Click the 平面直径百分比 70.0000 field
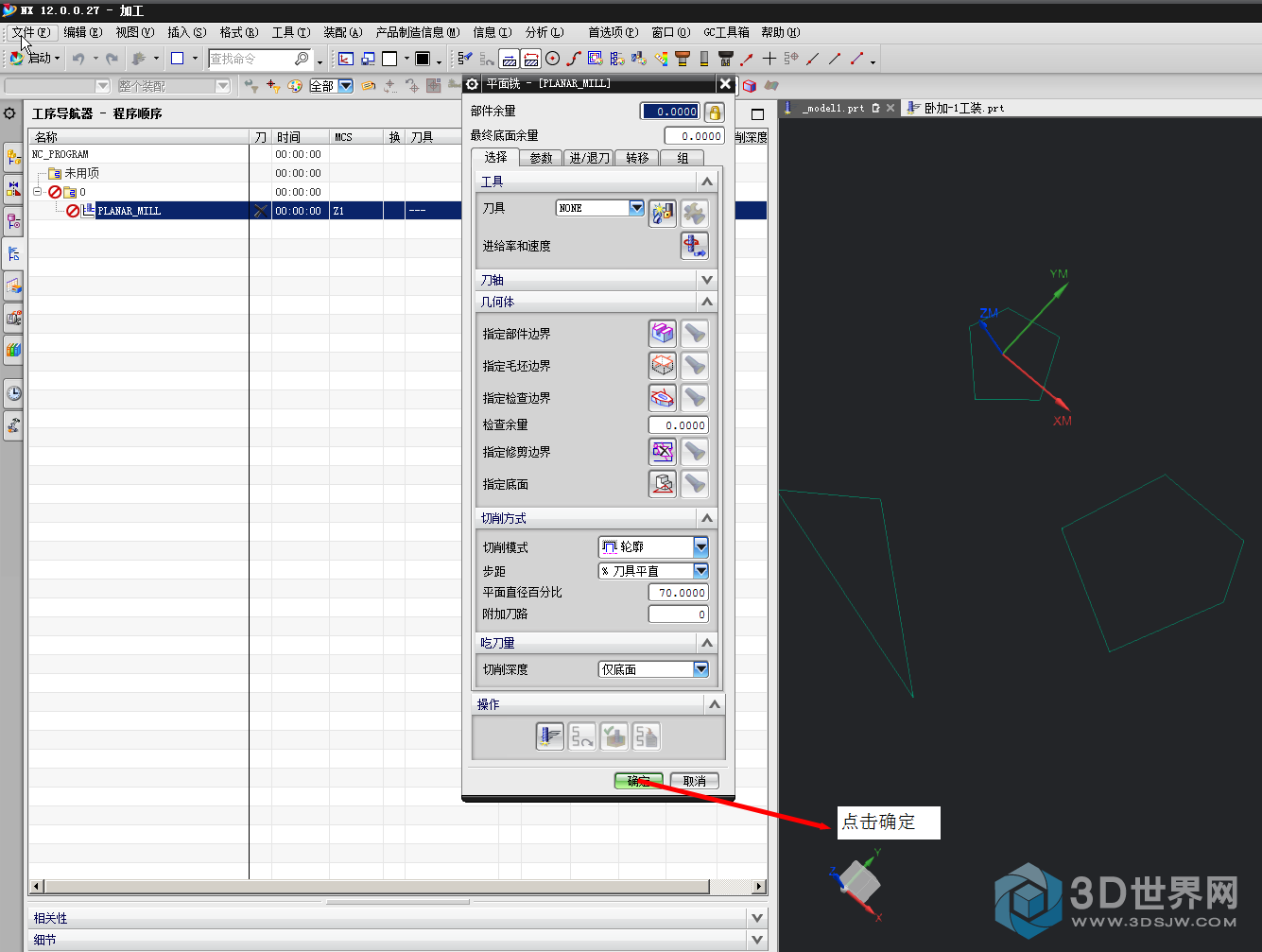Screen dimensions: 1262x952 coord(679,593)
